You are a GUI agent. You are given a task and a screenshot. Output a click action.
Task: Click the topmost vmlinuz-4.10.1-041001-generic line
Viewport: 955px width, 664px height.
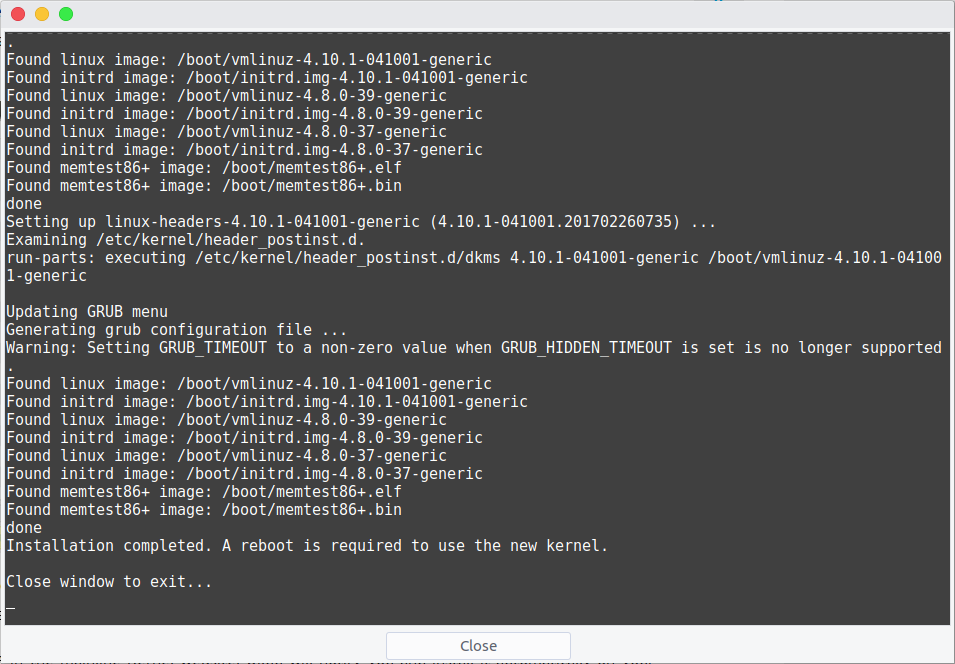[248, 60]
